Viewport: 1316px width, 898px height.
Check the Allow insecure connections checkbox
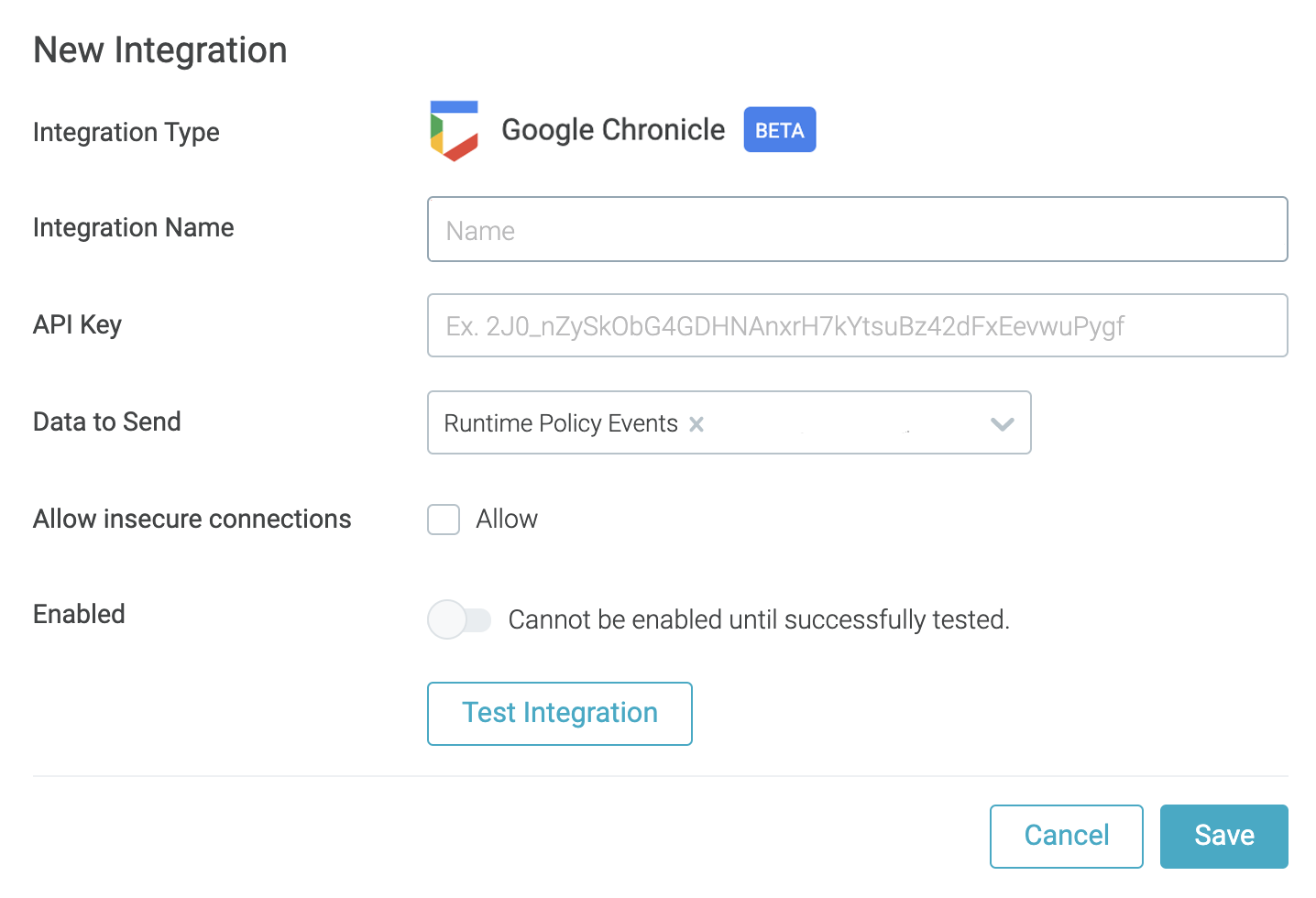click(x=444, y=520)
